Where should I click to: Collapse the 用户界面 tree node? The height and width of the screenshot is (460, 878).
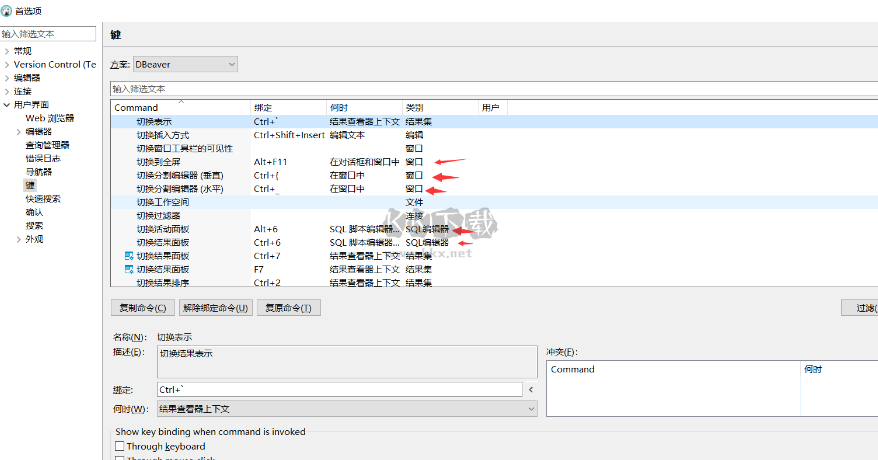[x=7, y=105]
